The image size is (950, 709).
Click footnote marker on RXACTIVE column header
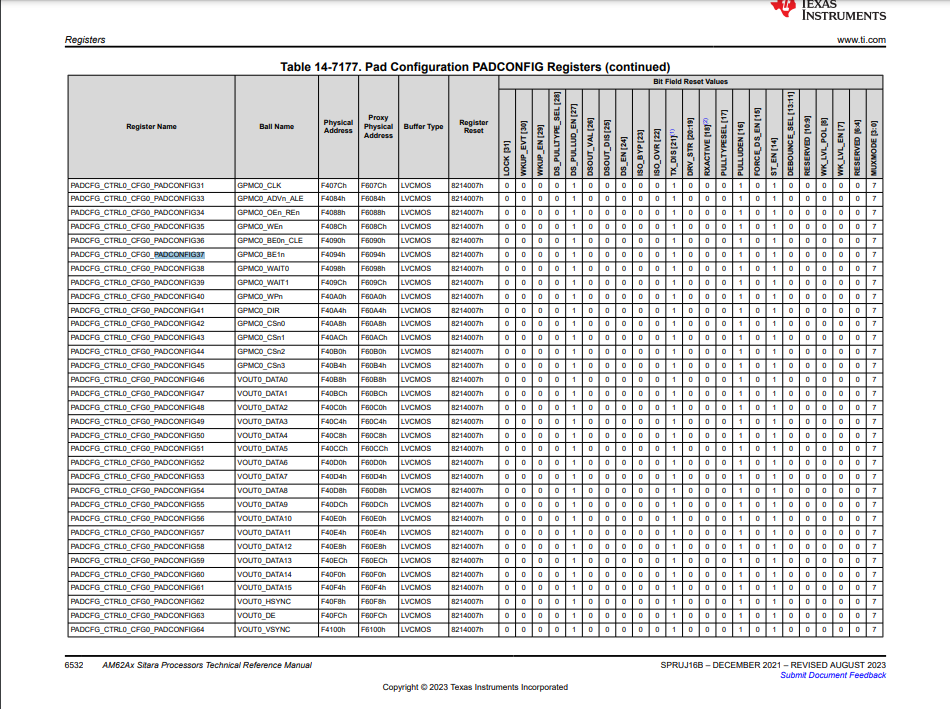click(705, 121)
